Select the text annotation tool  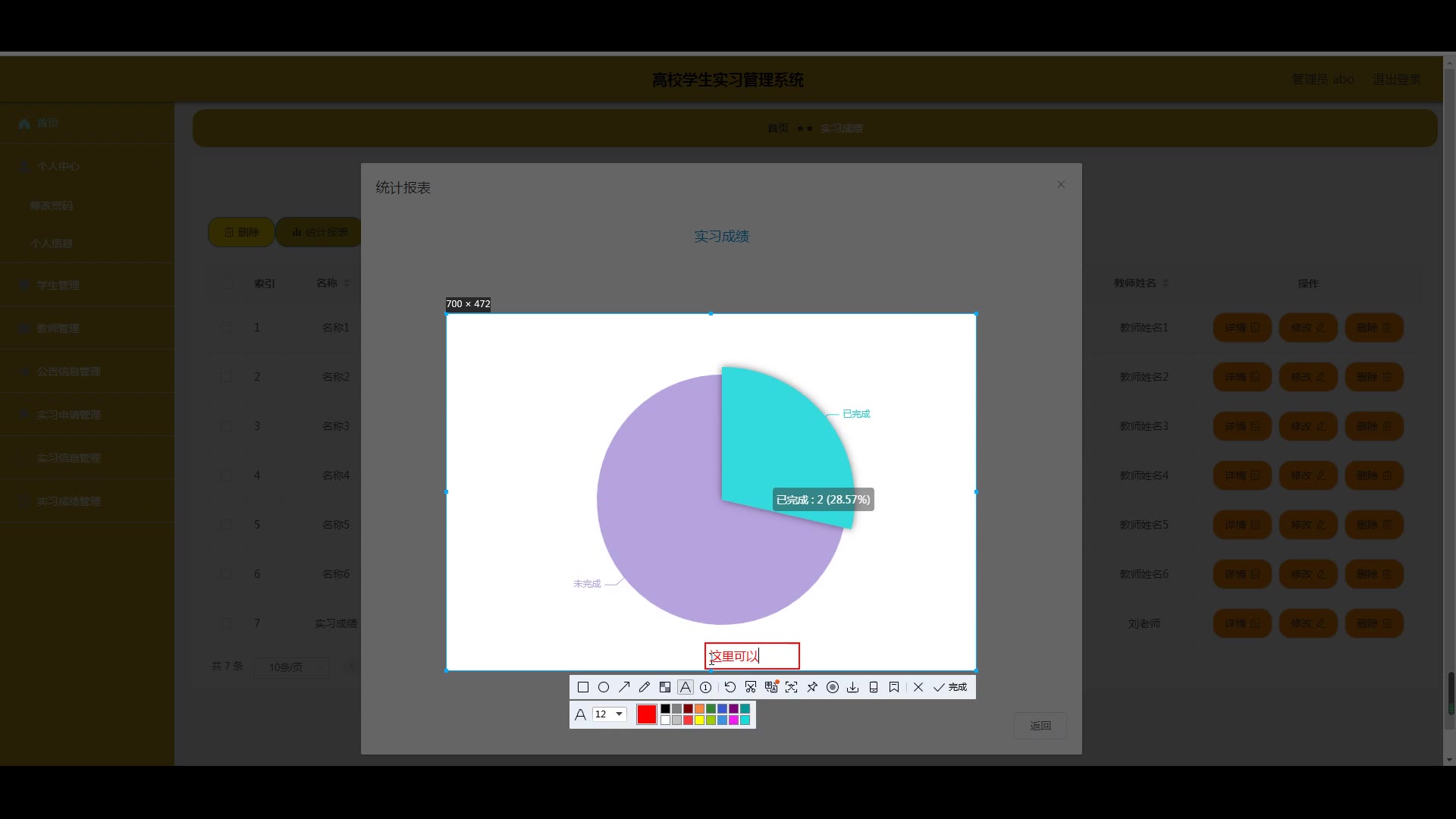(x=686, y=687)
